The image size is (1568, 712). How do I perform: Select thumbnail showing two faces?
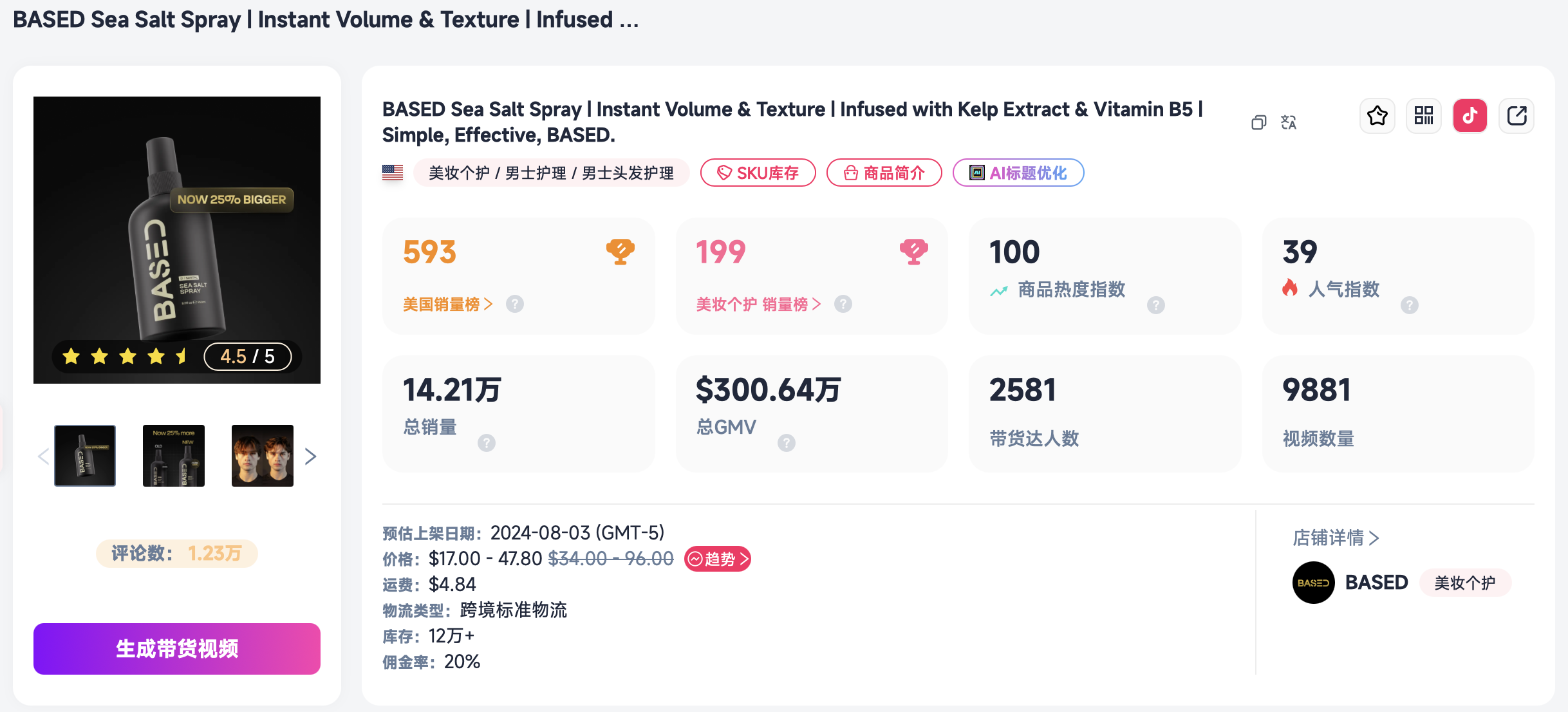tap(263, 456)
